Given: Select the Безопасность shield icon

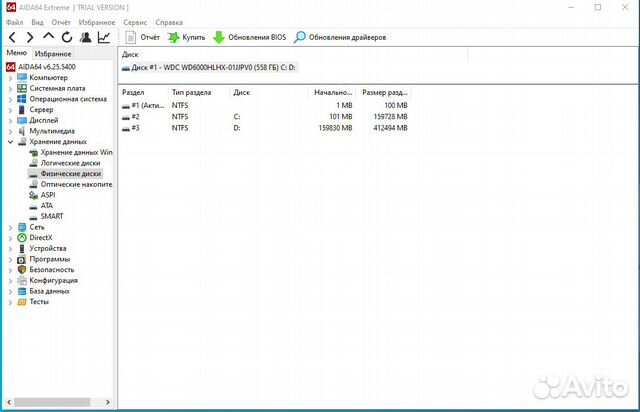Looking at the screenshot, I should click(x=22, y=269).
